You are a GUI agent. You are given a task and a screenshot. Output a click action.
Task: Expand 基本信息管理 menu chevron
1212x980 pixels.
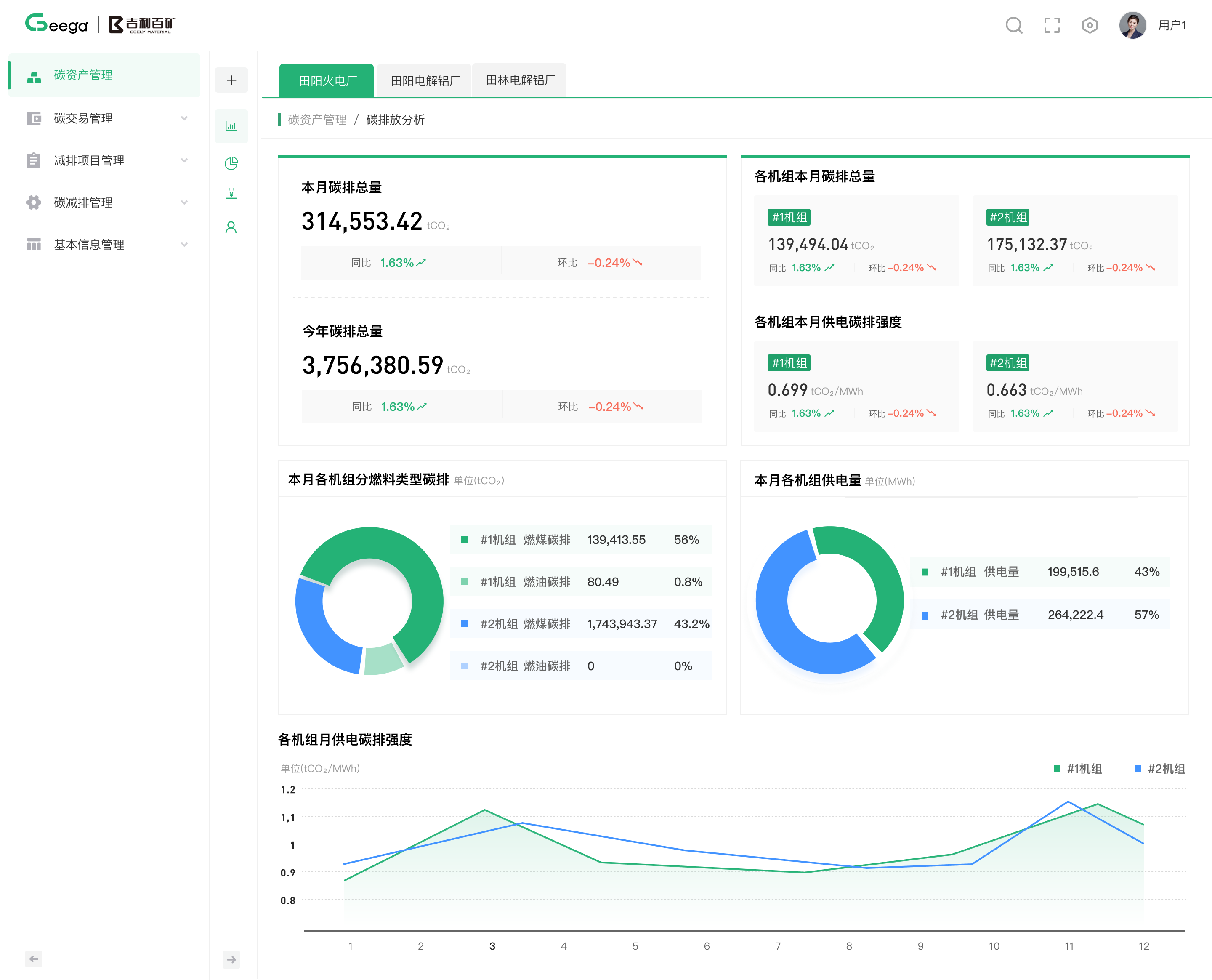[x=184, y=245]
